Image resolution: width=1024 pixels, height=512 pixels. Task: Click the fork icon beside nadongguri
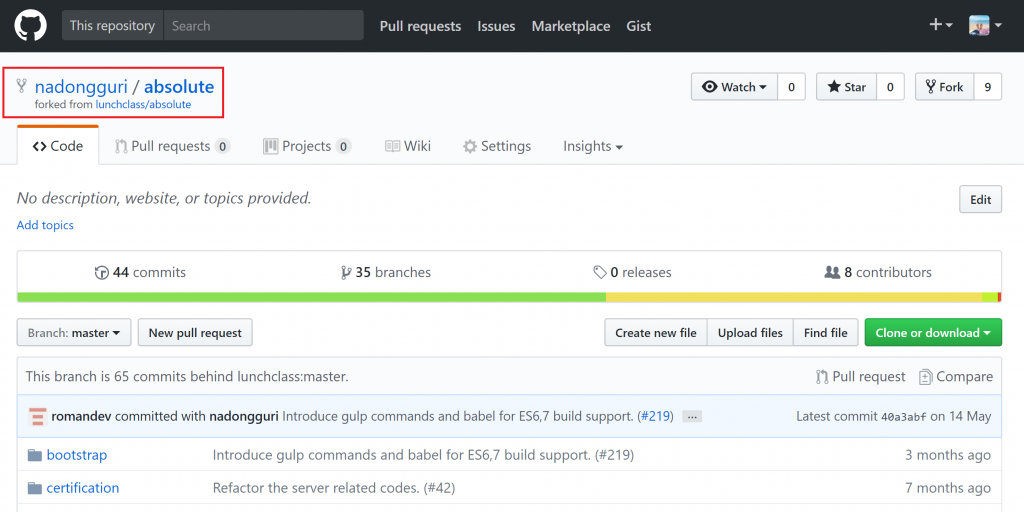(x=22, y=86)
